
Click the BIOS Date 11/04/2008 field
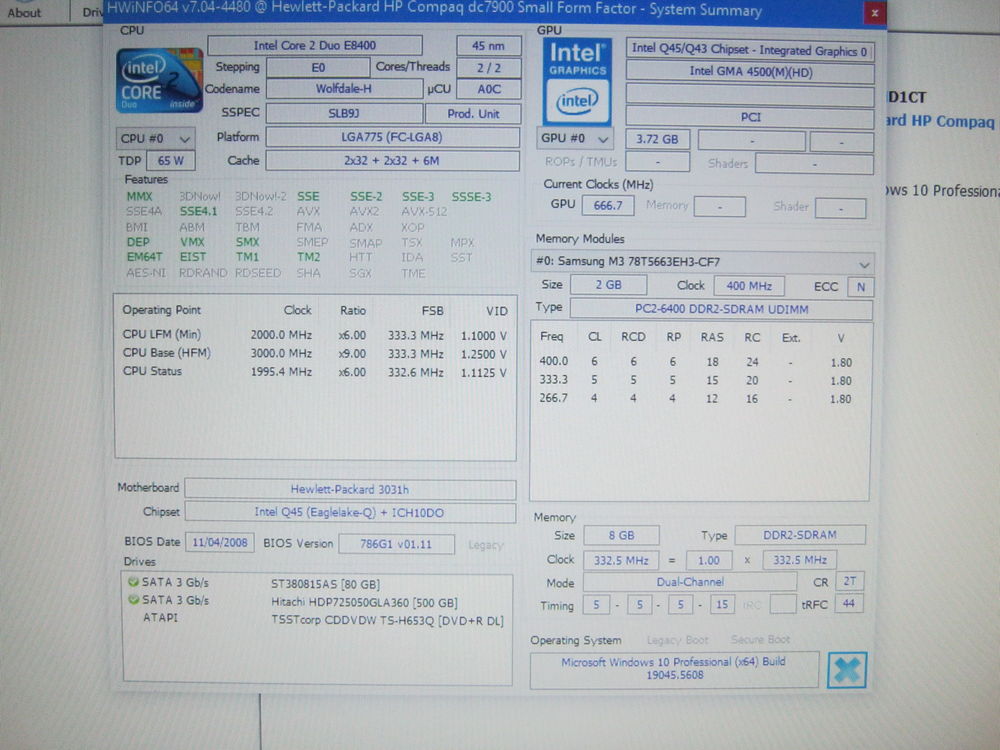[x=220, y=543]
